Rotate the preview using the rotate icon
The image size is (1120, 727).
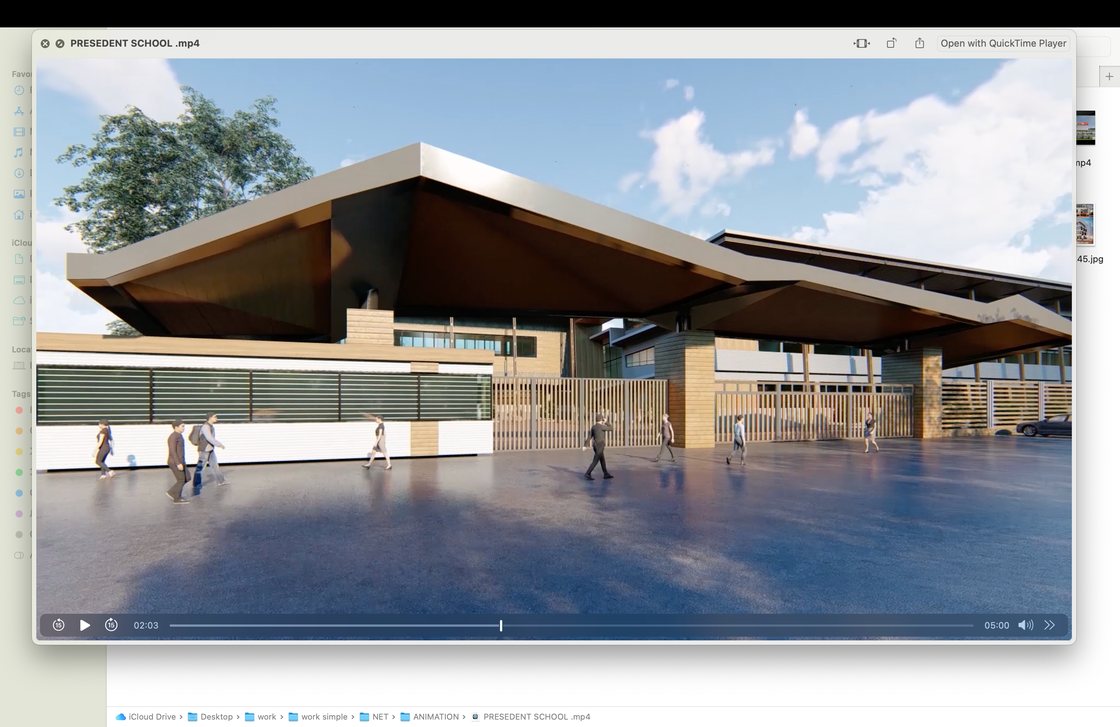[x=891, y=44]
